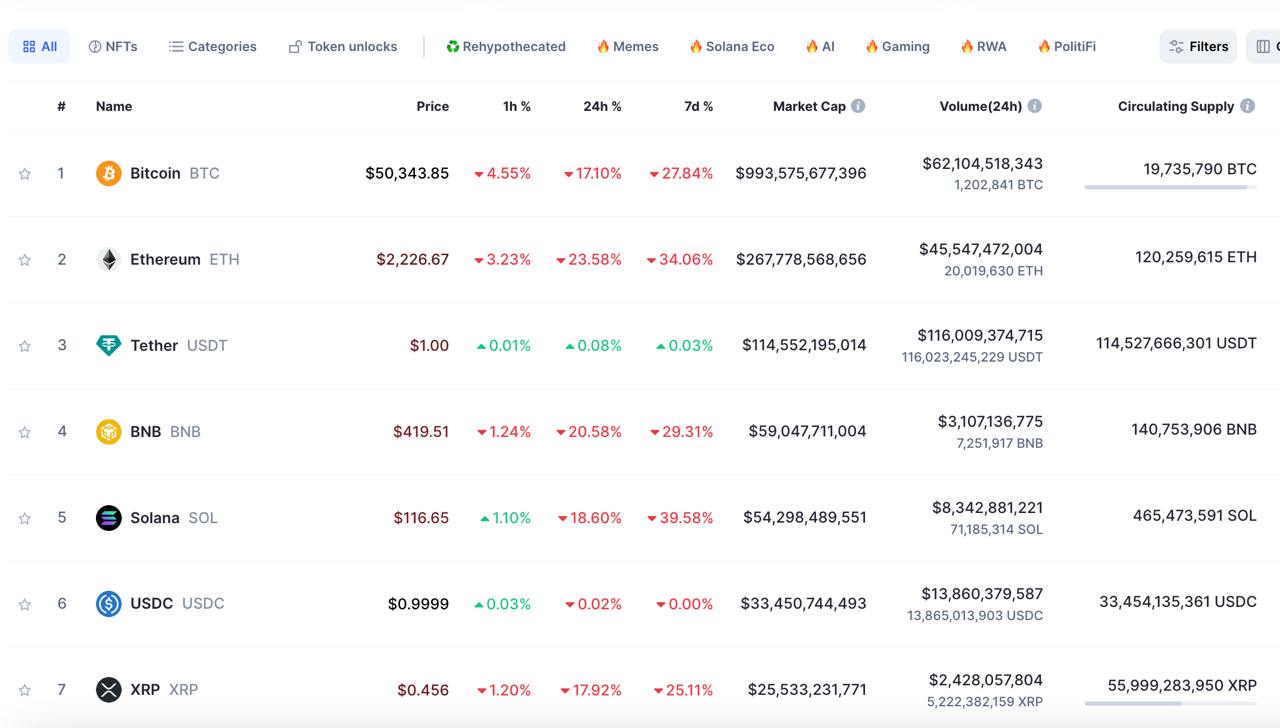The width and height of the screenshot is (1280, 728).
Task: Open the Filters panel
Action: tap(1198, 46)
